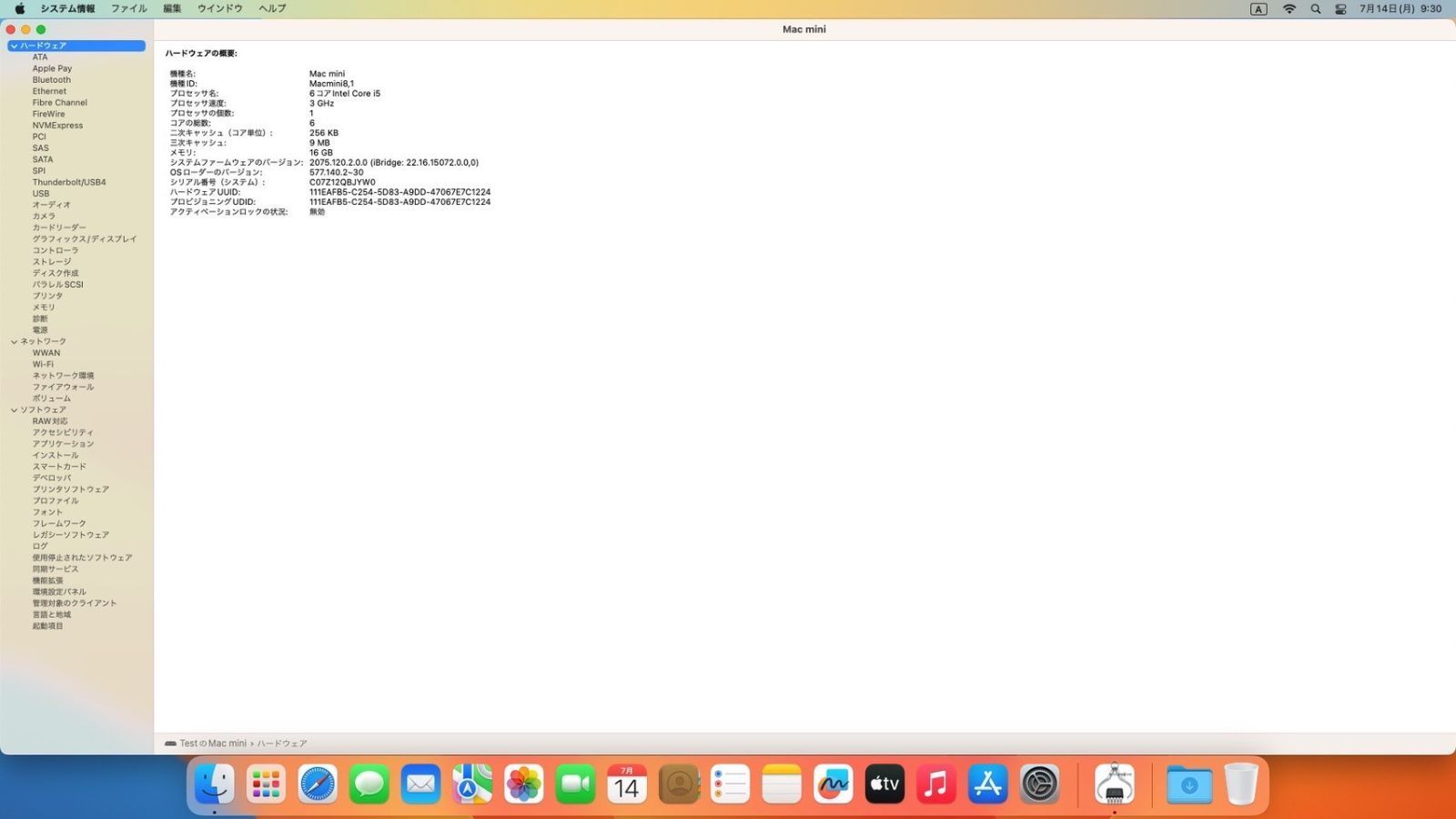Select ログ in the sidebar
This screenshot has width=1456, height=819.
point(40,546)
